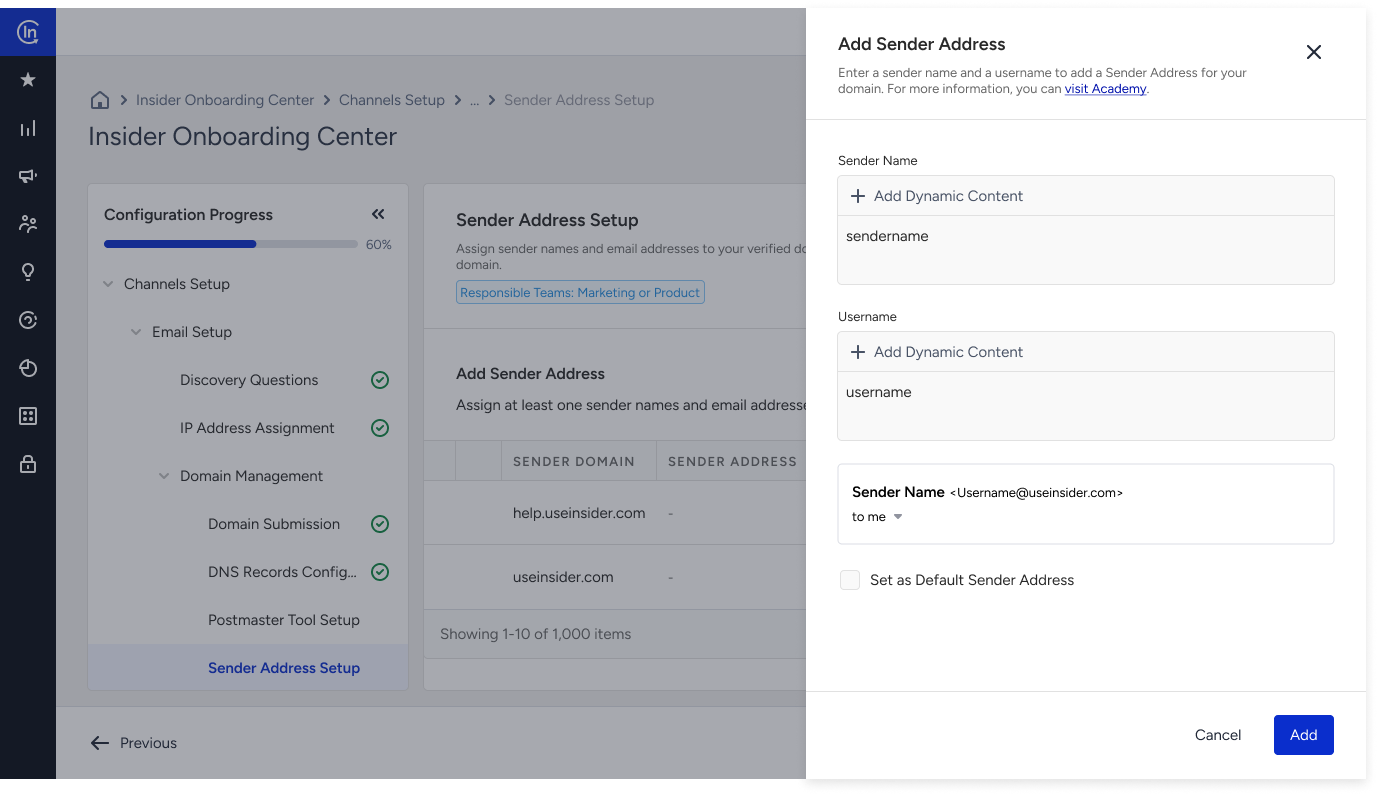Open the lock sidebar icon
This screenshot has height=795, width=1378.
[x=28, y=464]
